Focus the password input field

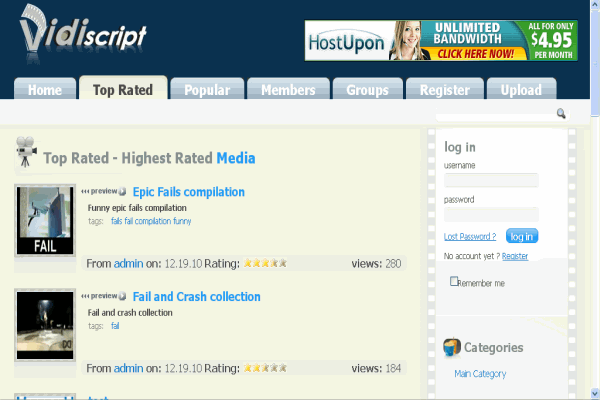pos(491,215)
